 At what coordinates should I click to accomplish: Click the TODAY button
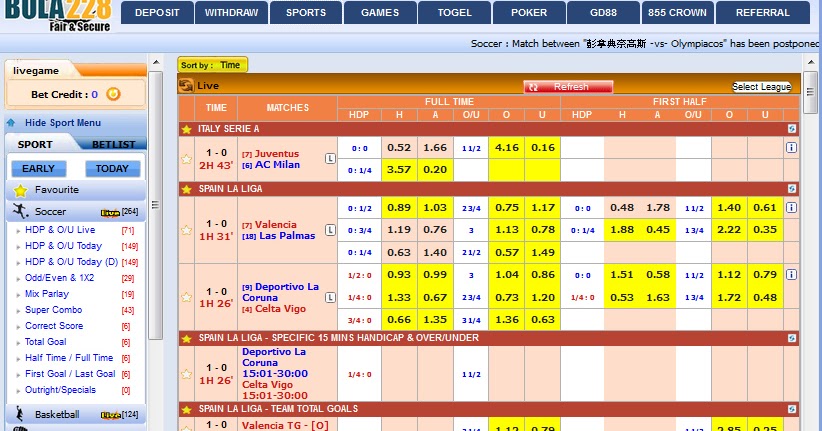click(x=112, y=168)
